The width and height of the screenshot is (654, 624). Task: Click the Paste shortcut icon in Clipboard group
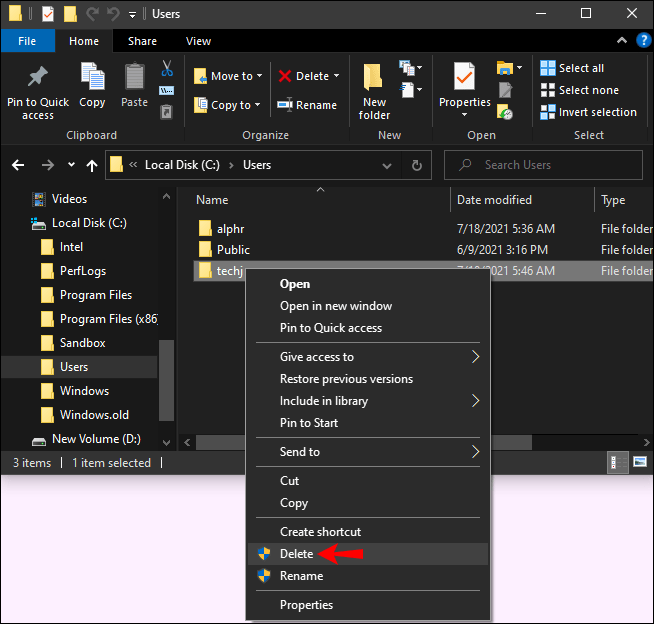point(166,112)
